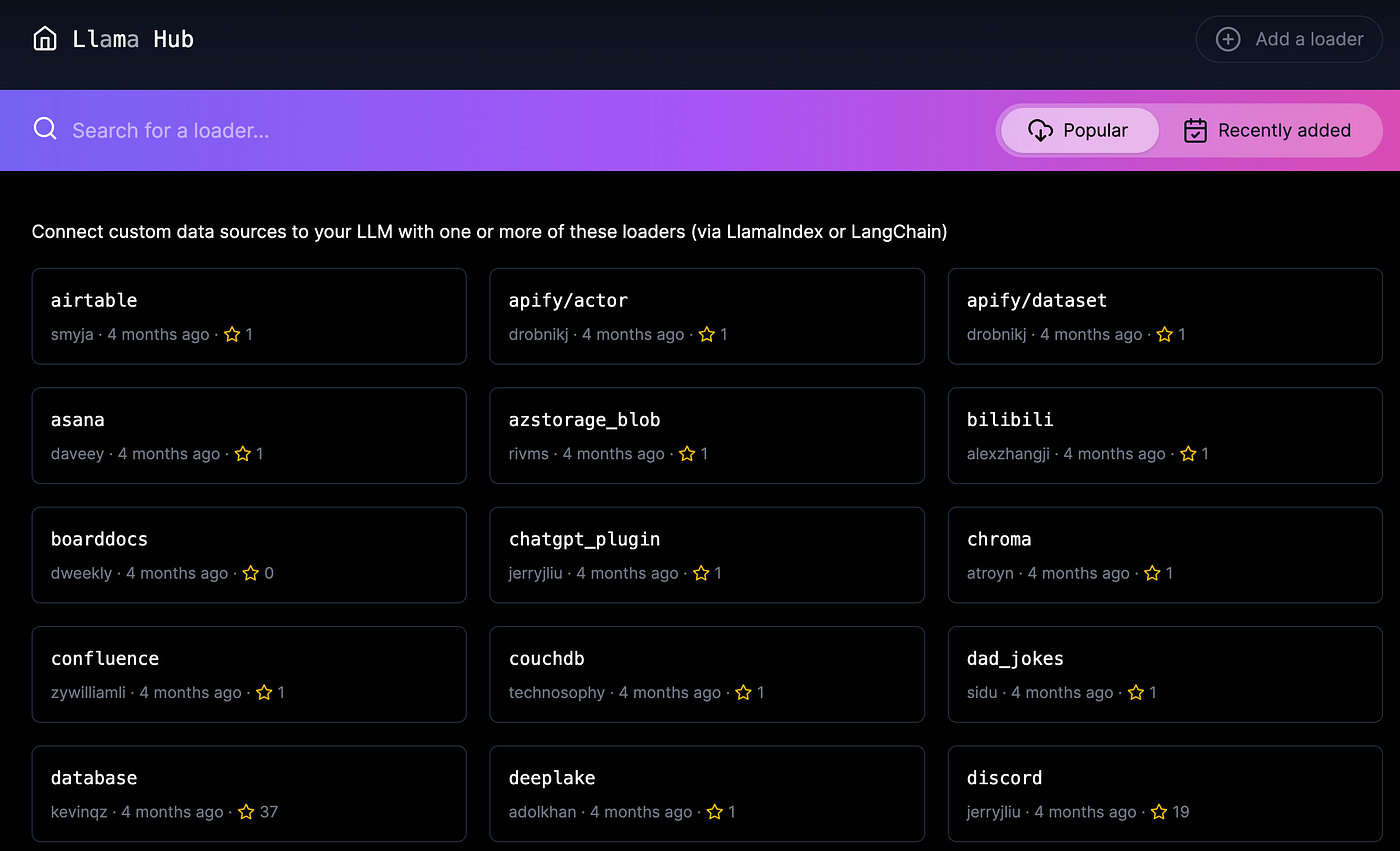Click the star icon on discord card

(1159, 812)
